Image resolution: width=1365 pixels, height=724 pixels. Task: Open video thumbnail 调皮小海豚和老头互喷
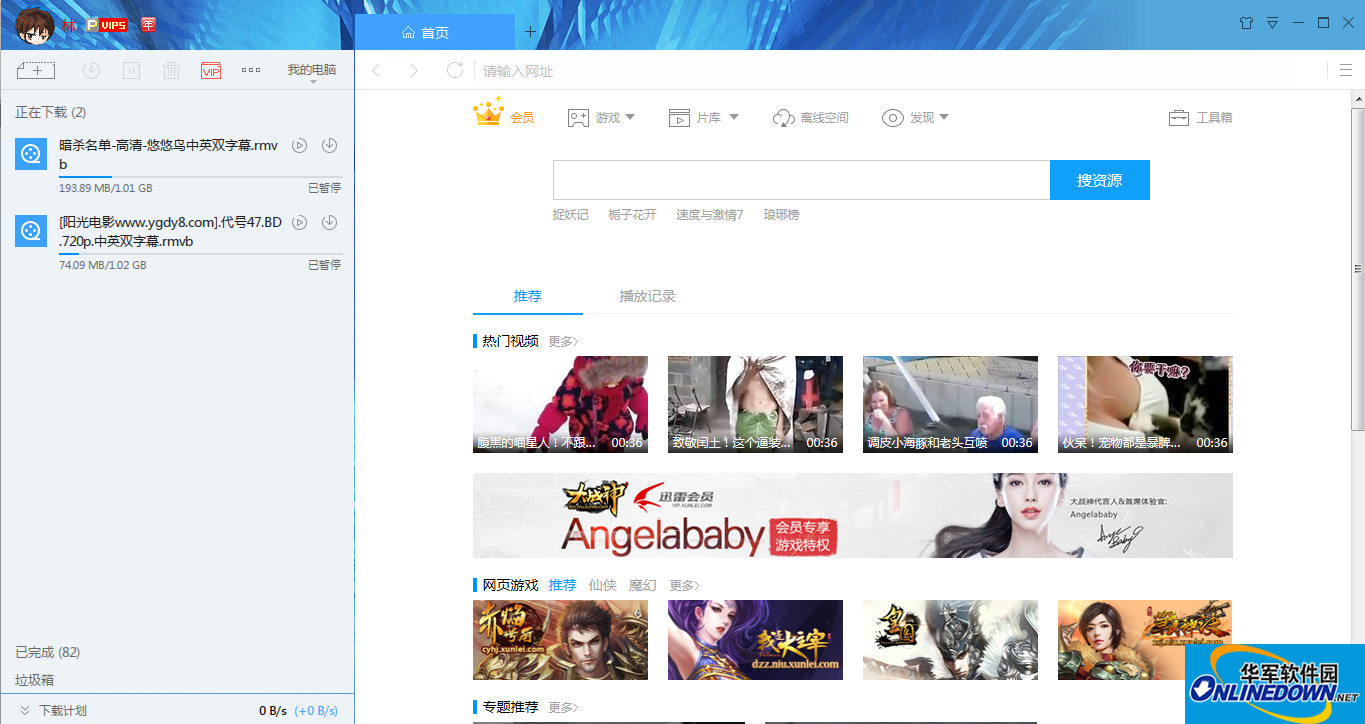(x=950, y=404)
